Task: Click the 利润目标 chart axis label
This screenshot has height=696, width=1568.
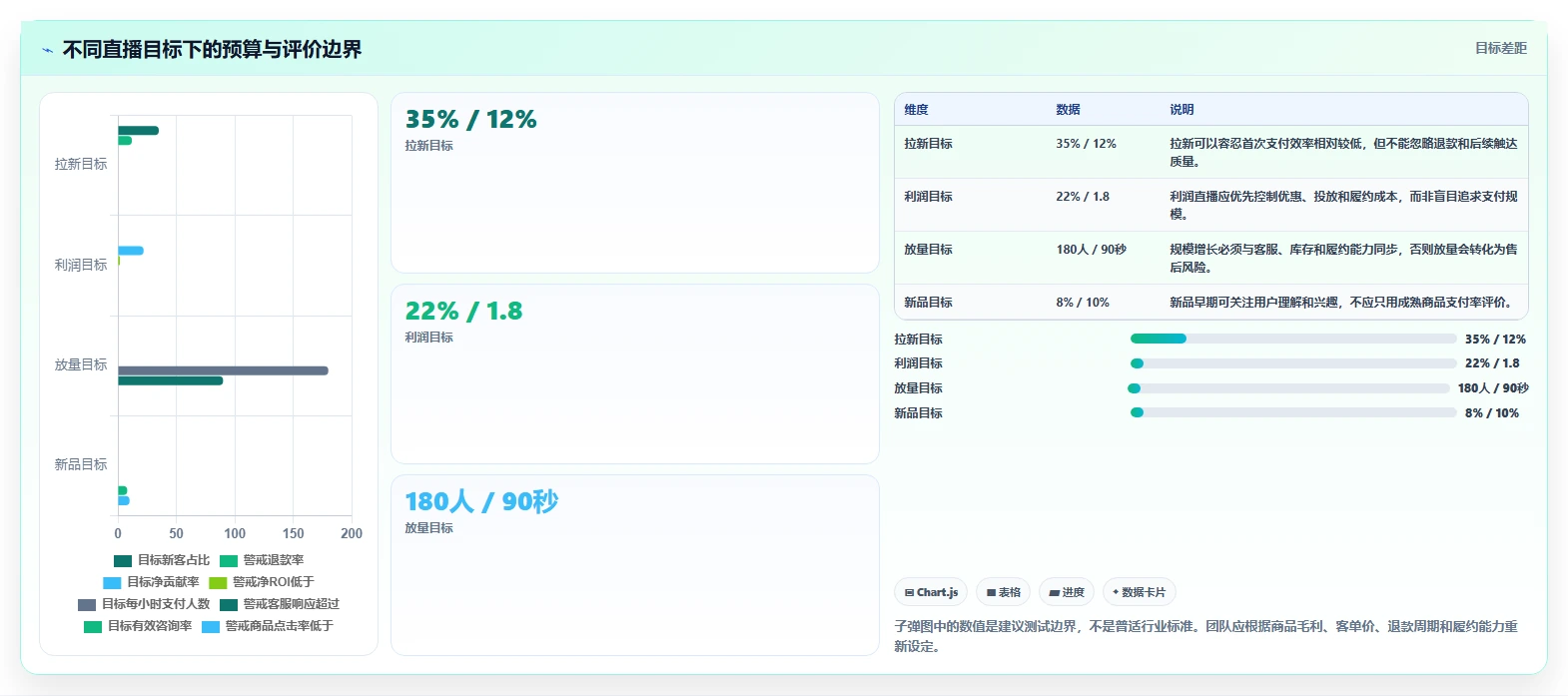Action: [x=81, y=265]
